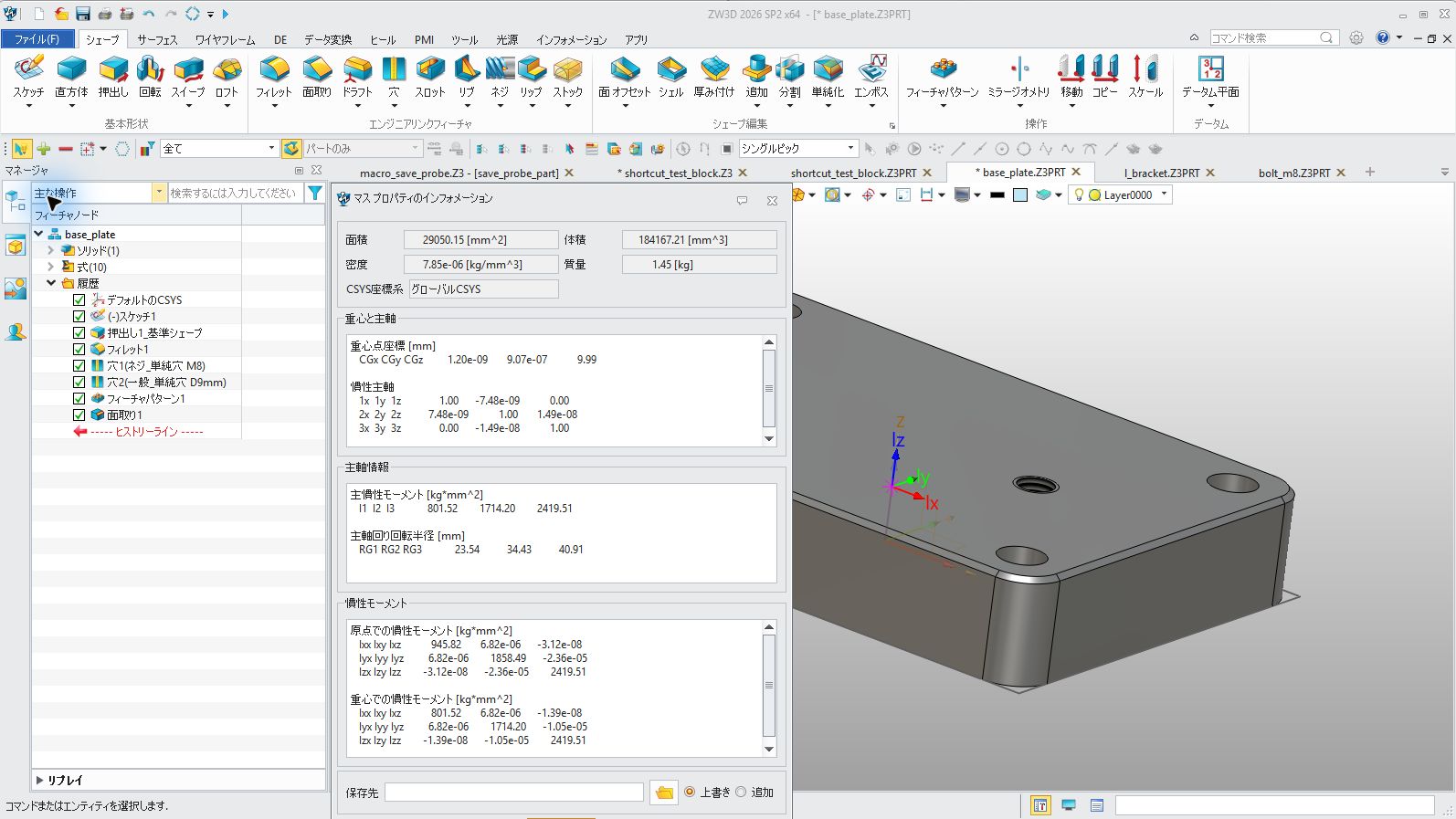Select the リップ (Lip) tool
Screen dimensions: 1456x819
click(x=531, y=77)
